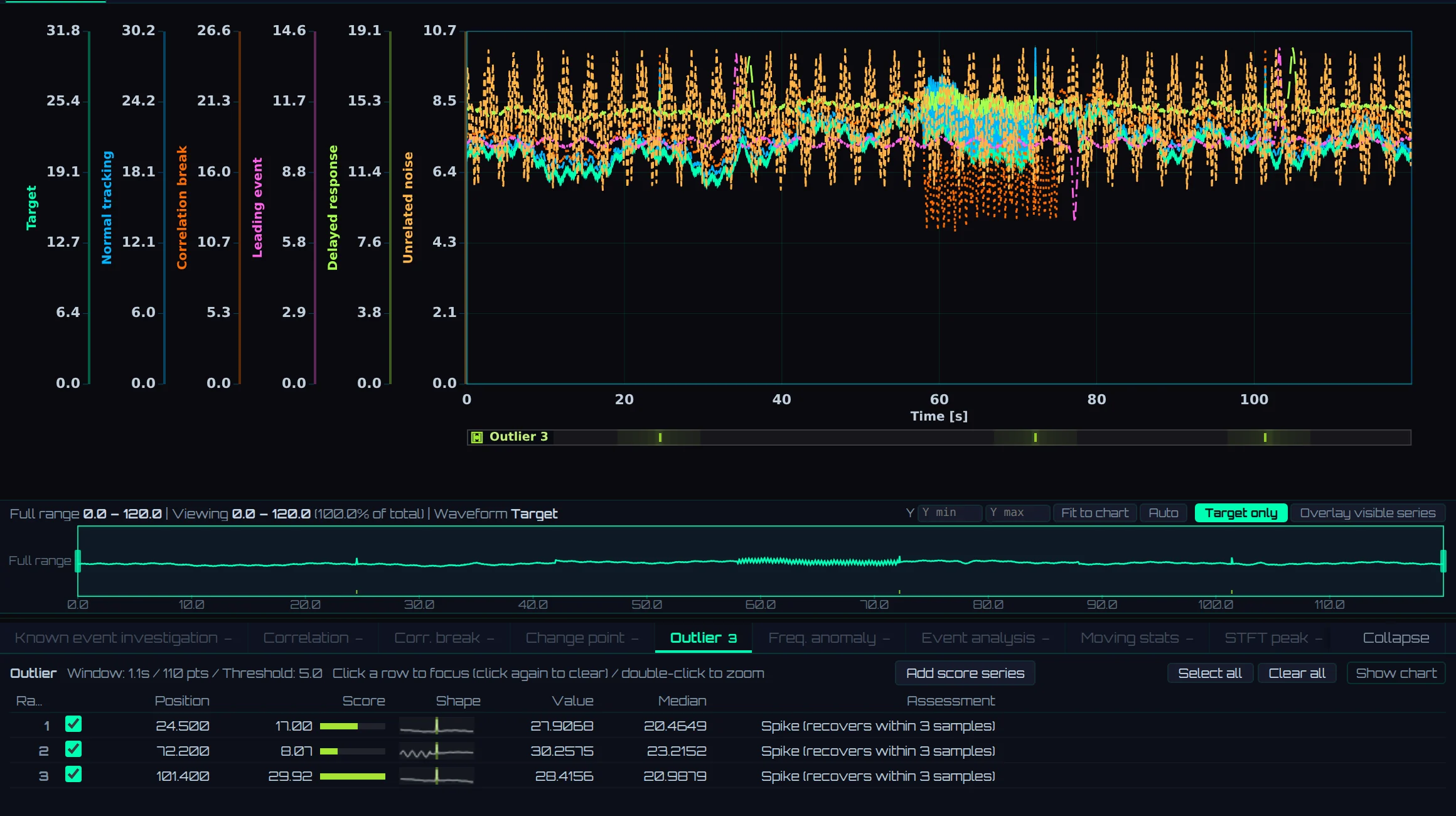1456x816 pixels.
Task: Click the shape thumbnail for rank 2 outlier
Action: [436, 751]
